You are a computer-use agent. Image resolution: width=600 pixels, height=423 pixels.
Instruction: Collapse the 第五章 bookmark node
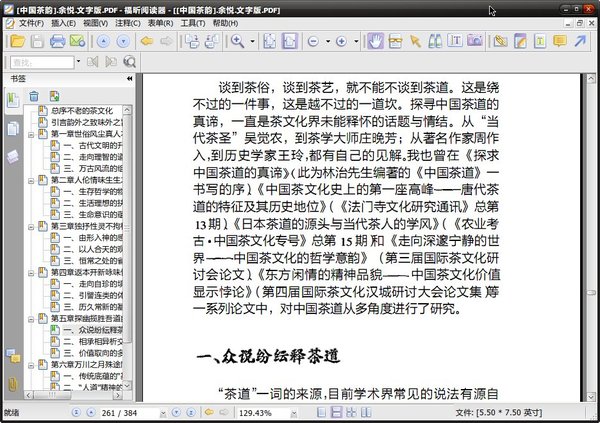(x=31, y=319)
